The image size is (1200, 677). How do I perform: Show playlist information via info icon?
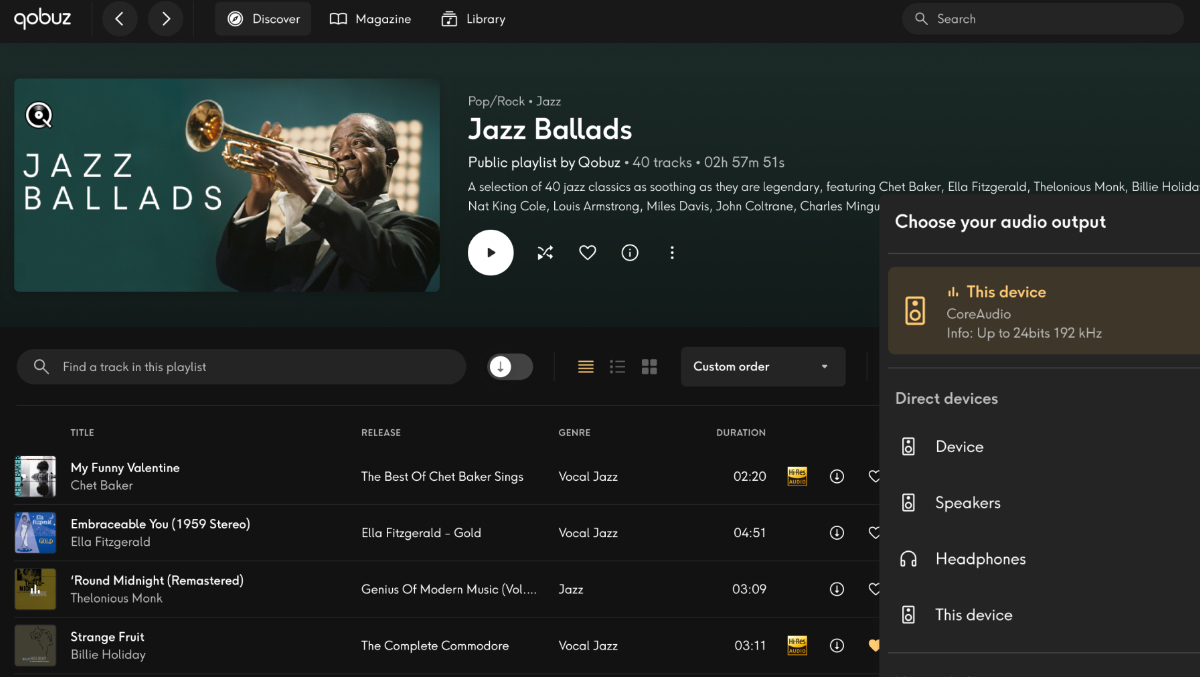pos(630,253)
